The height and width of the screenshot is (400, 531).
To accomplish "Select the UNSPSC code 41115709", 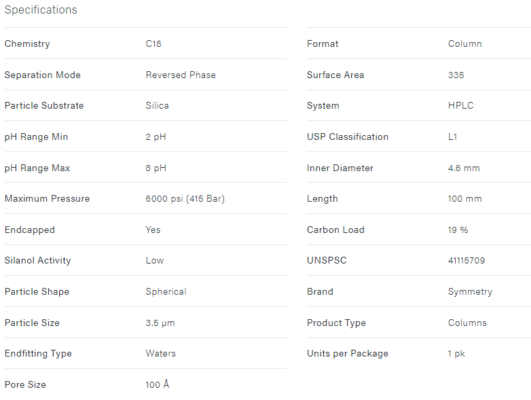I will point(466,260).
